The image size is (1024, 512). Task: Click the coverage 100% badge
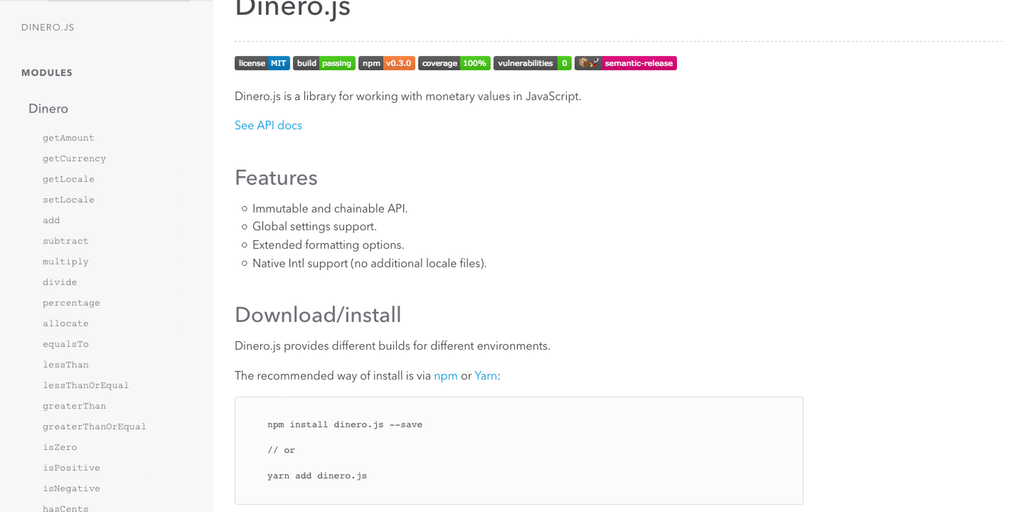[454, 63]
